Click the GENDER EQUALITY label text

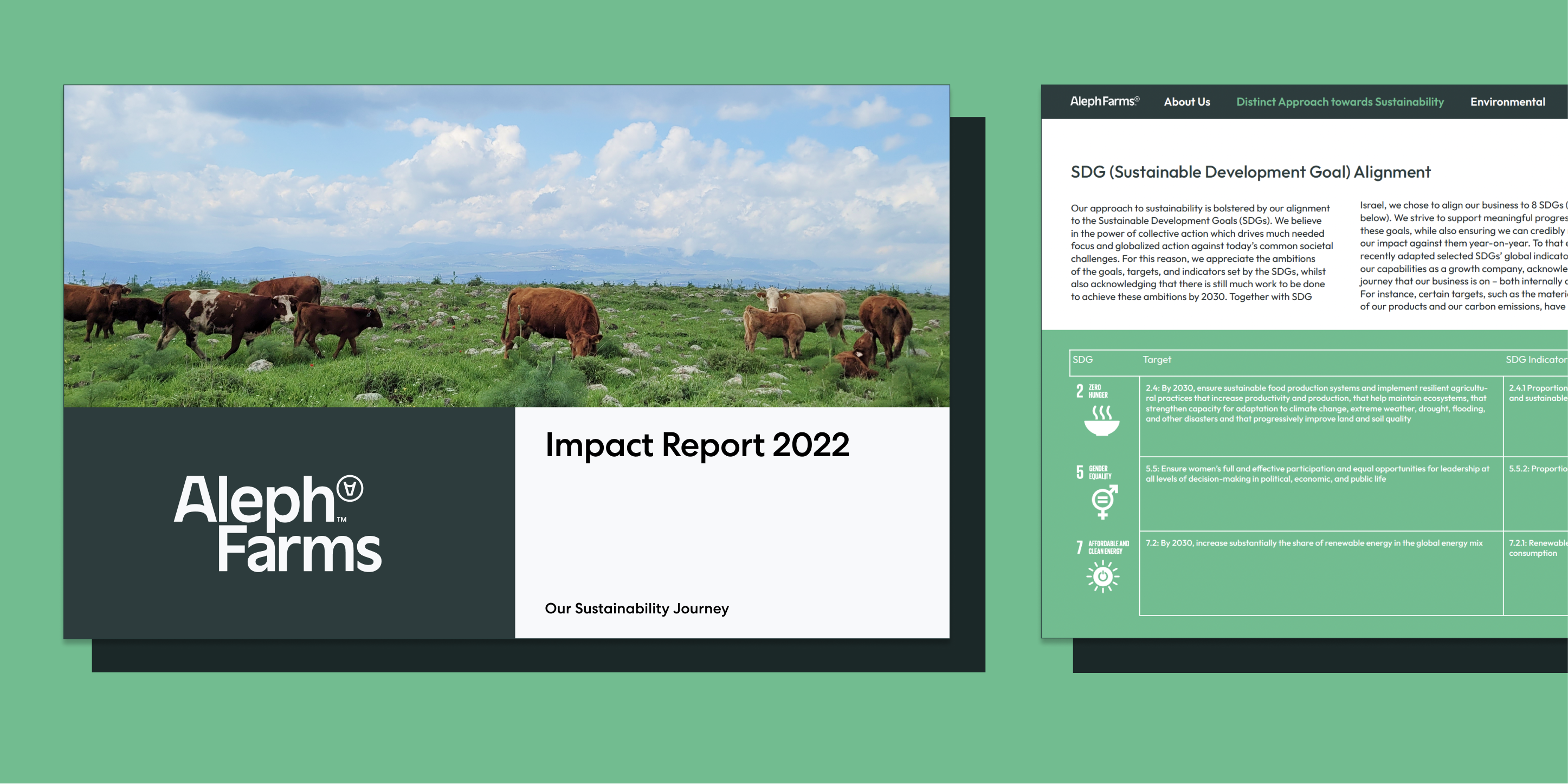[x=1100, y=473]
